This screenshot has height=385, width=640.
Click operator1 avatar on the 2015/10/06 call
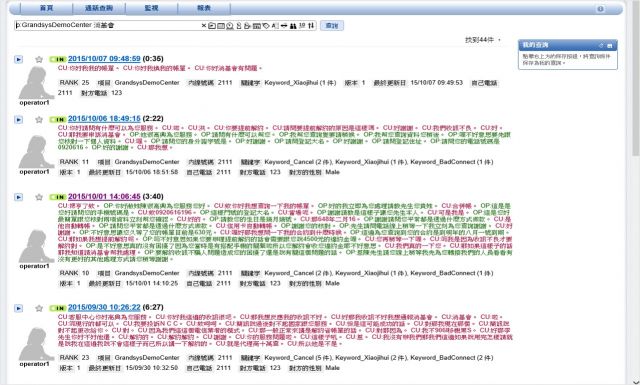36,152
